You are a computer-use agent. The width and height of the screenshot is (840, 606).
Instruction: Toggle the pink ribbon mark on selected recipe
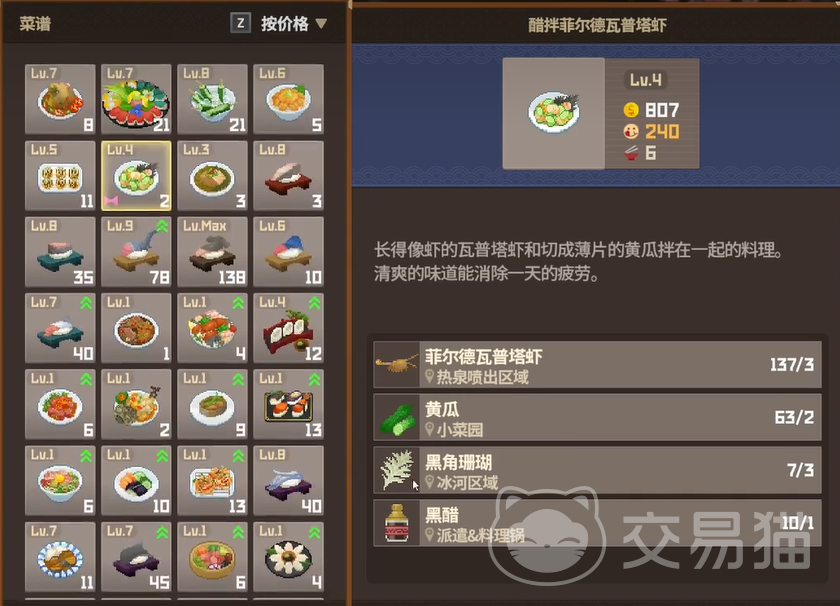tap(111, 201)
